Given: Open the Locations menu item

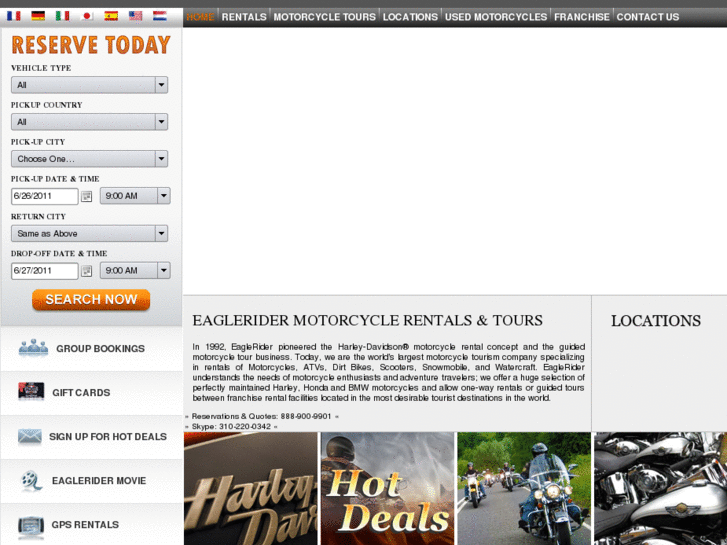Looking at the screenshot, I should [410, 17].
